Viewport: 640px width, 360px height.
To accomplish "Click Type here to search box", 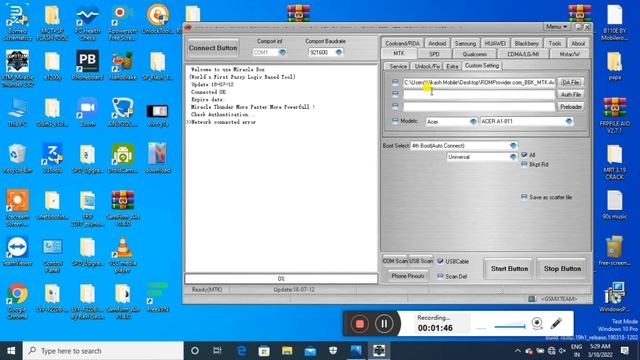I will pyautogui.click(x=103, y=351).
